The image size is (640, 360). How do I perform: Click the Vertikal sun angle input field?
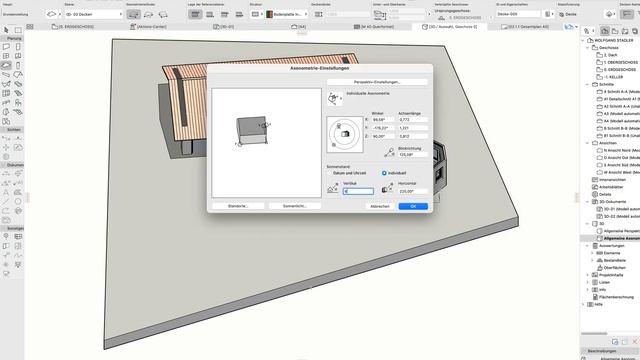[x=358, y=191]
